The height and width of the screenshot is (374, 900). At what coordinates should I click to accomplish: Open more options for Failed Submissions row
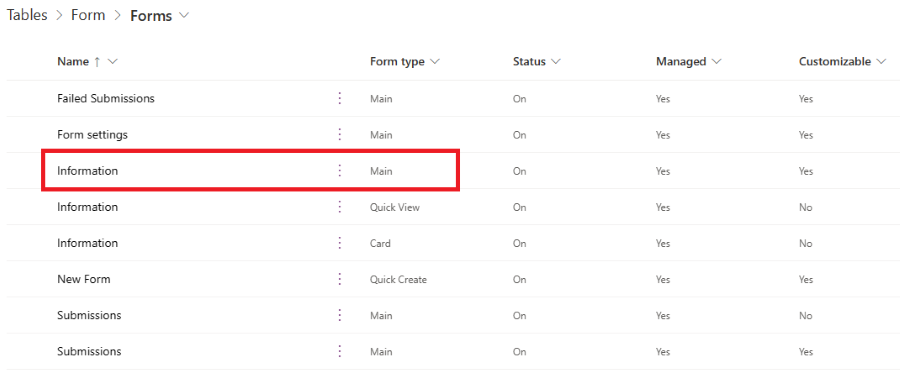(339, 99)
